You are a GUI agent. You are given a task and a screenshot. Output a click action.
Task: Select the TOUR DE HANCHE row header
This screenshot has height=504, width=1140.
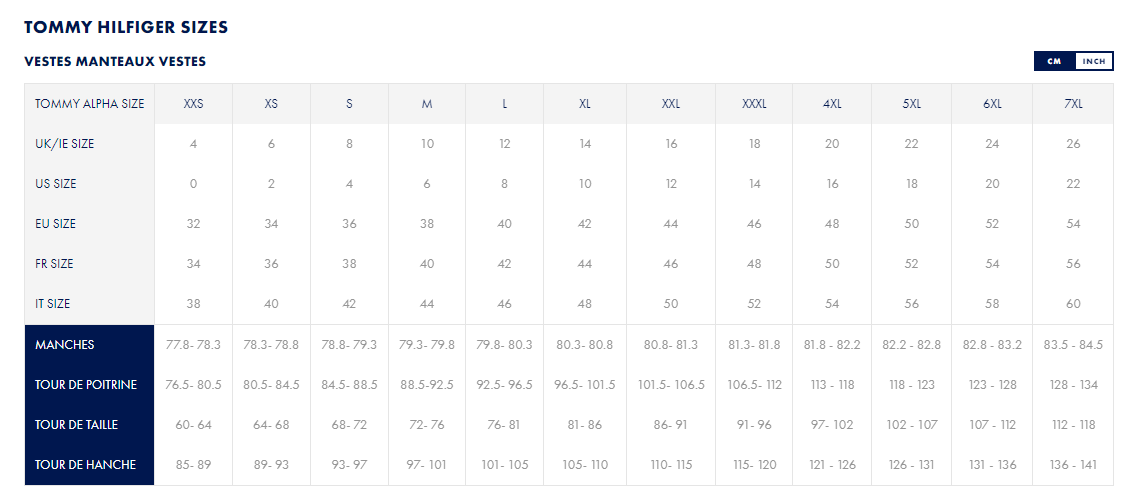85,465
